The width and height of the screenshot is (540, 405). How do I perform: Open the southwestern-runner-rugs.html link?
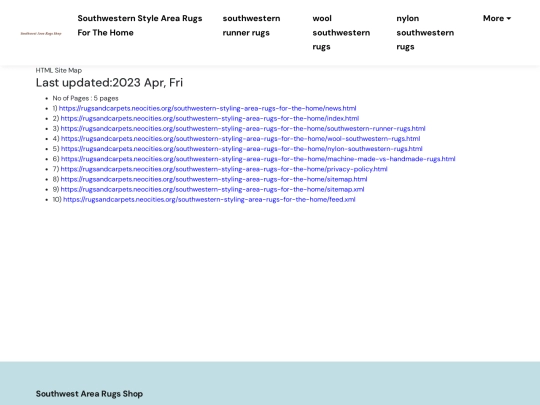pos(243,128)
